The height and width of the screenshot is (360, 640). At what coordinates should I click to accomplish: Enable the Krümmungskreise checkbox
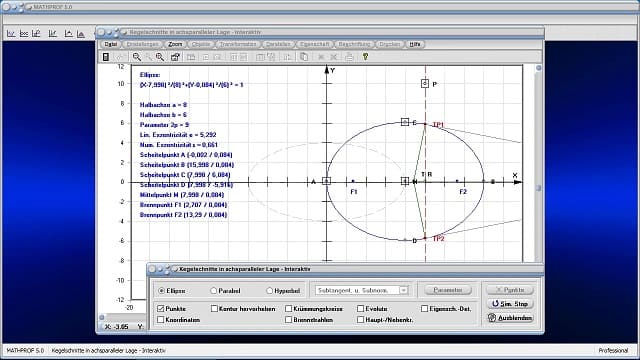(x=289, y=309)
